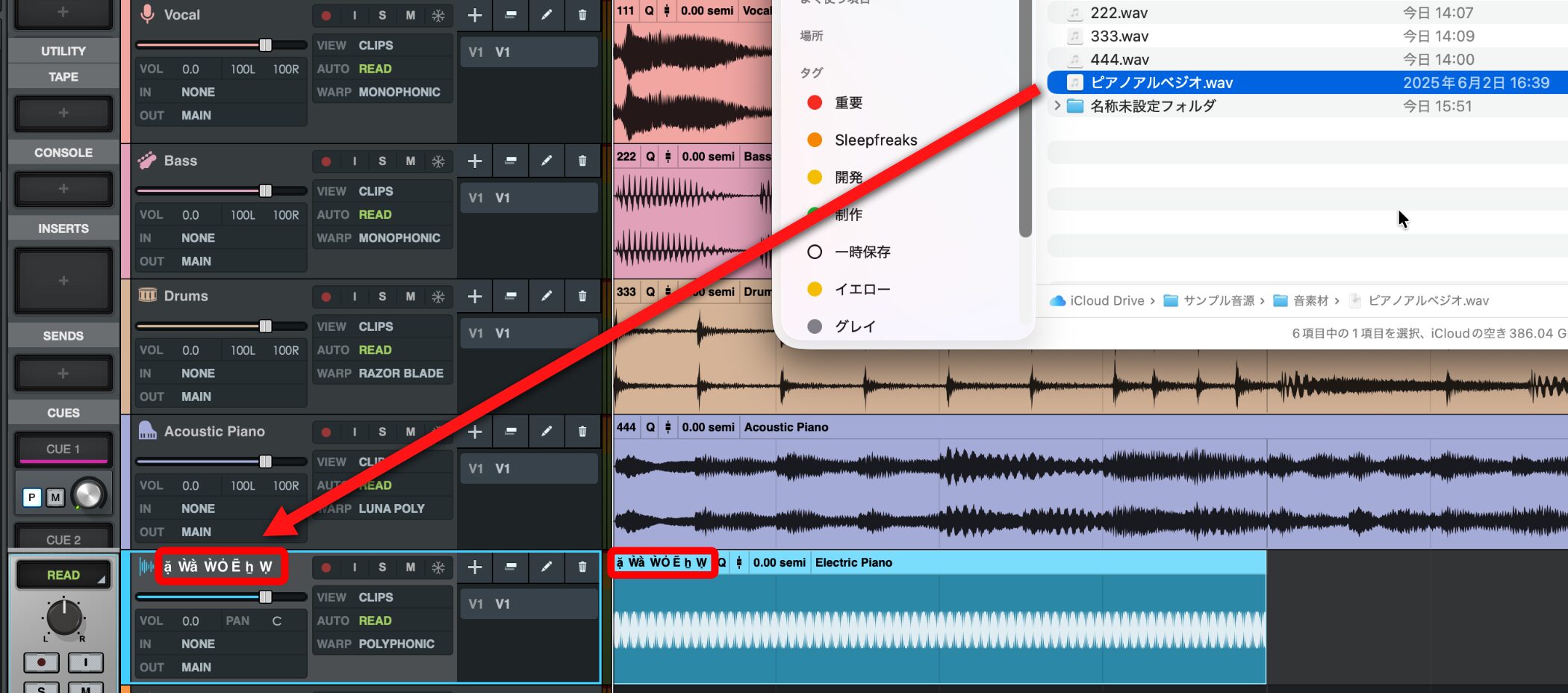
Task: Click the minus icon on Bass track
Action: (511, 161)
